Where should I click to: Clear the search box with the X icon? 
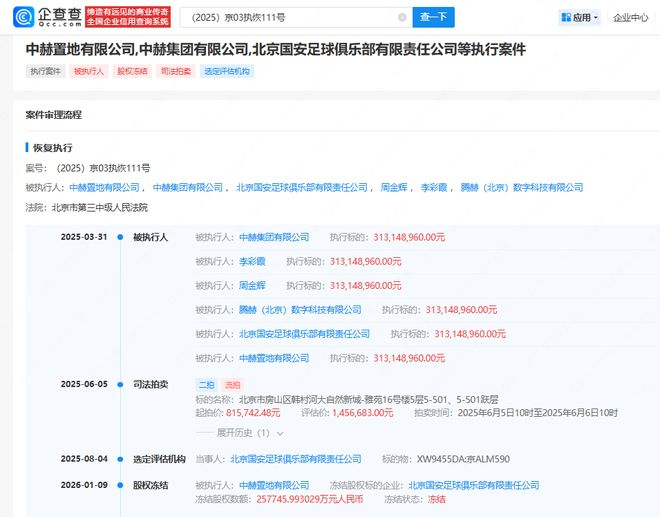click(402, 17)
